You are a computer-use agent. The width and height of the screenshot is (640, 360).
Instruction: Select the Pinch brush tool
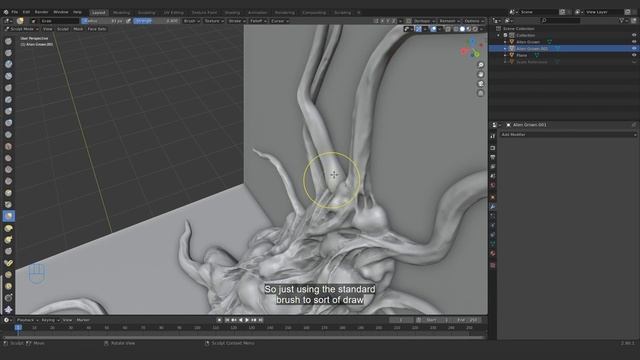(x=8, y=204)
